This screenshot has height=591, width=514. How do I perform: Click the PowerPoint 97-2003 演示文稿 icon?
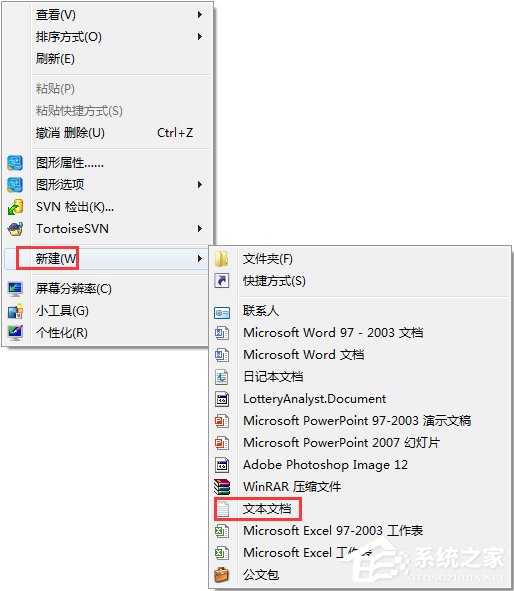coord(222,421)
